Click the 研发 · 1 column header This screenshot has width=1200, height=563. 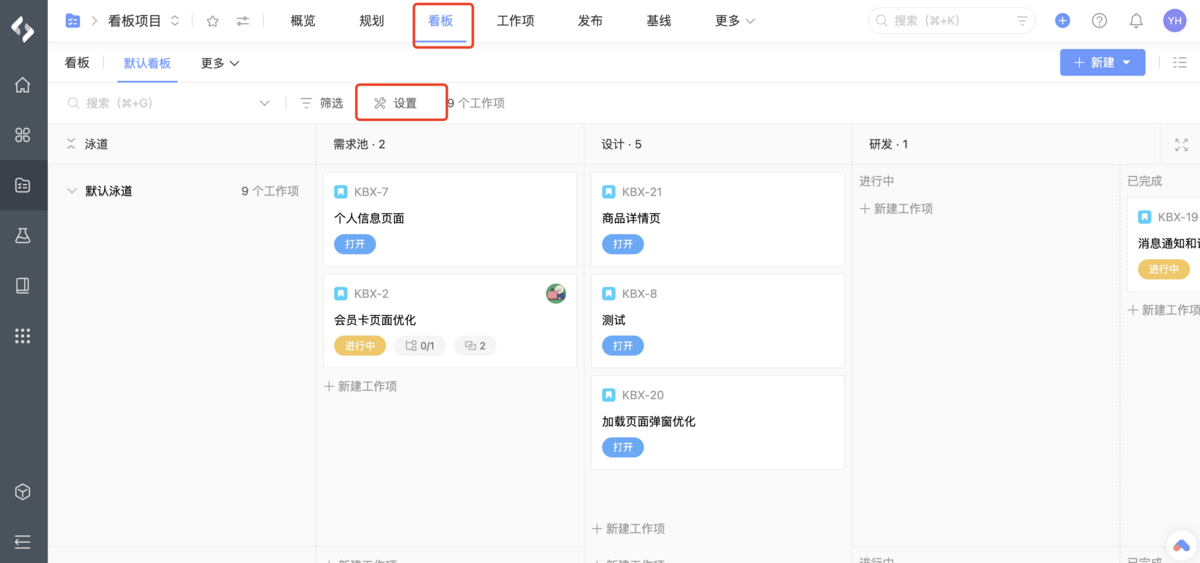(x=889, y=144)
